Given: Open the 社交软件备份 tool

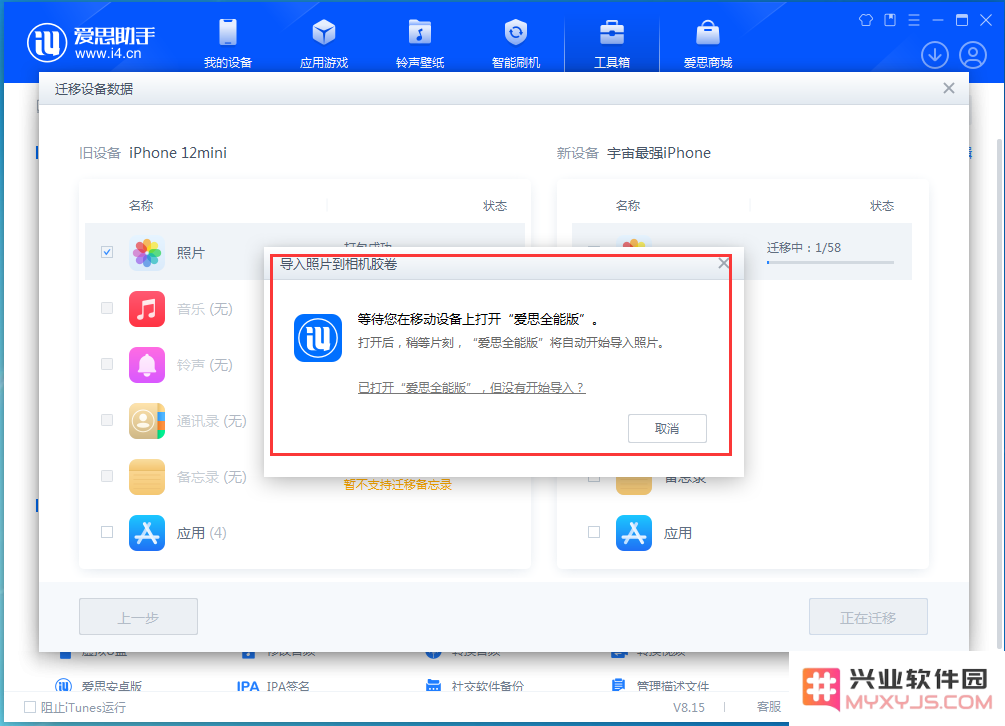Looking at the screenshot, I should (x=475, y=685).
